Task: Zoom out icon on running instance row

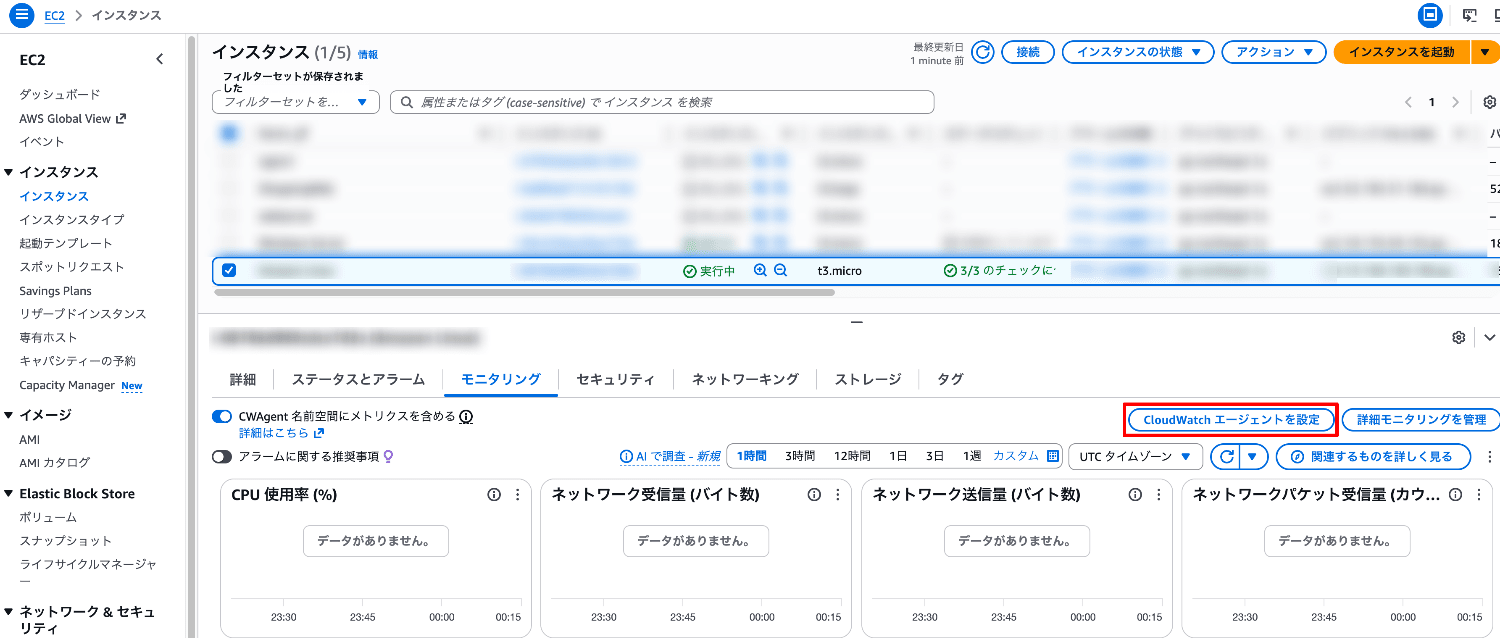Action: tap(780, 271)
